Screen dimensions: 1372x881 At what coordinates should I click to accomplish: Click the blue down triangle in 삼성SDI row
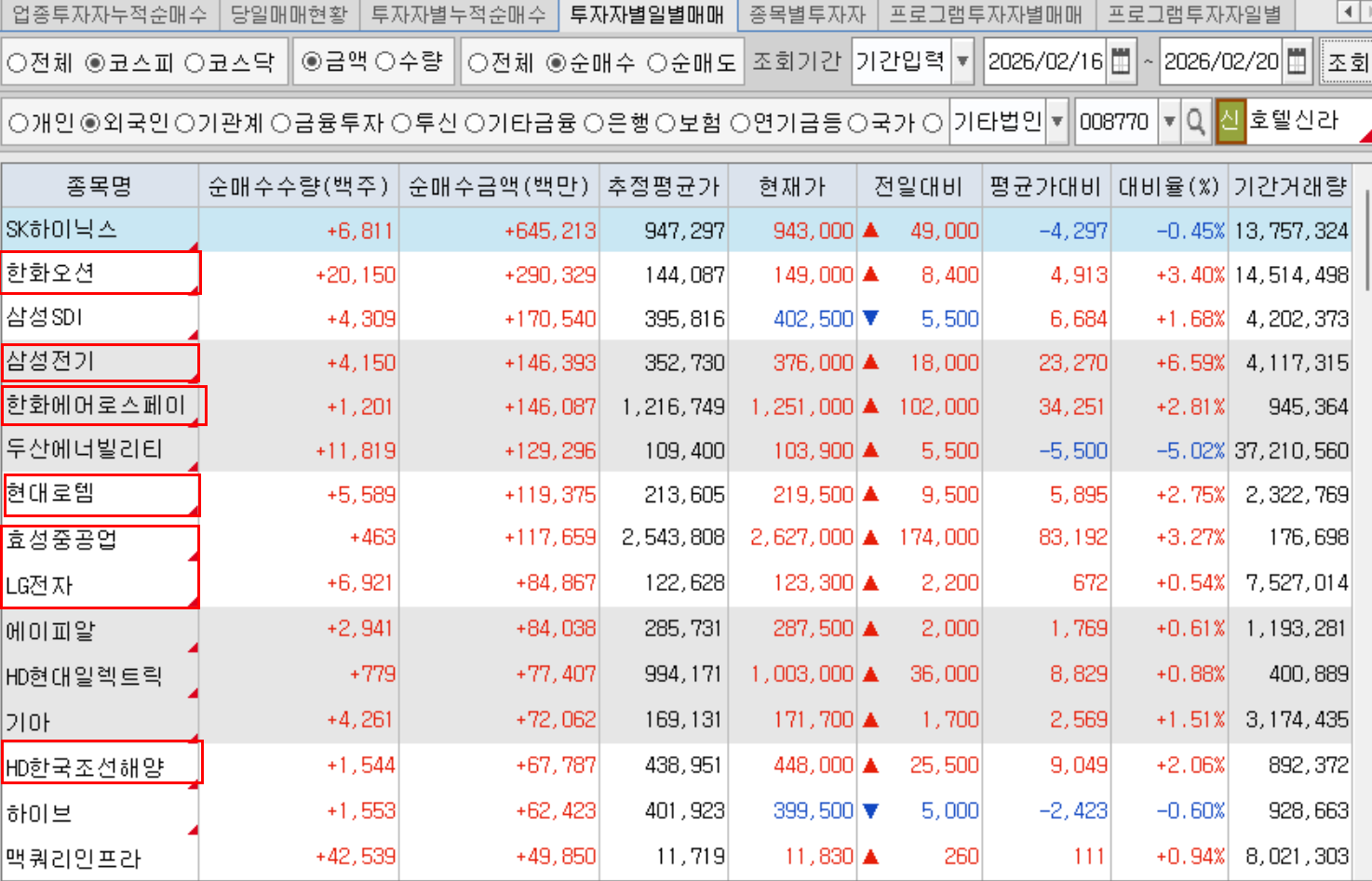click(x=871, y=318)
